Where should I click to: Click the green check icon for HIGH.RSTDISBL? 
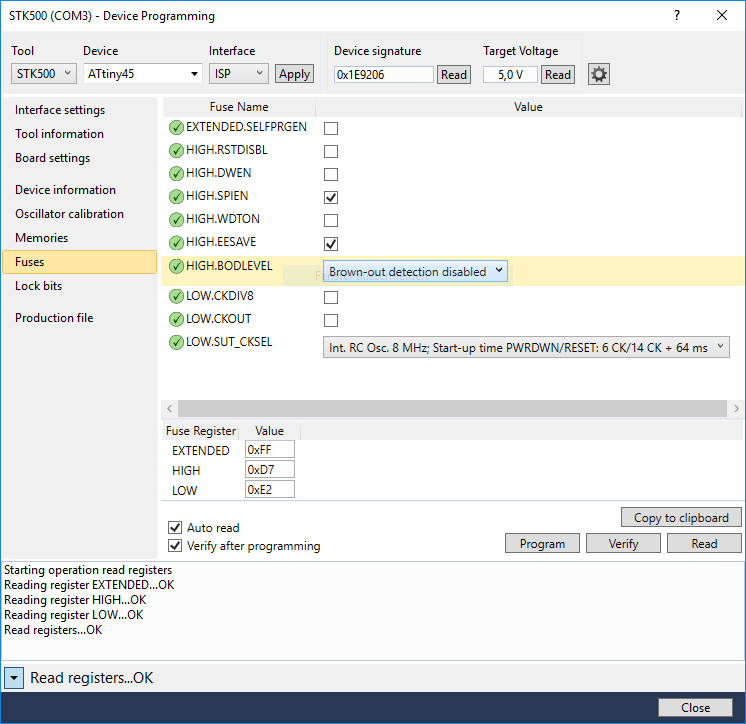[x=176, y=150]
